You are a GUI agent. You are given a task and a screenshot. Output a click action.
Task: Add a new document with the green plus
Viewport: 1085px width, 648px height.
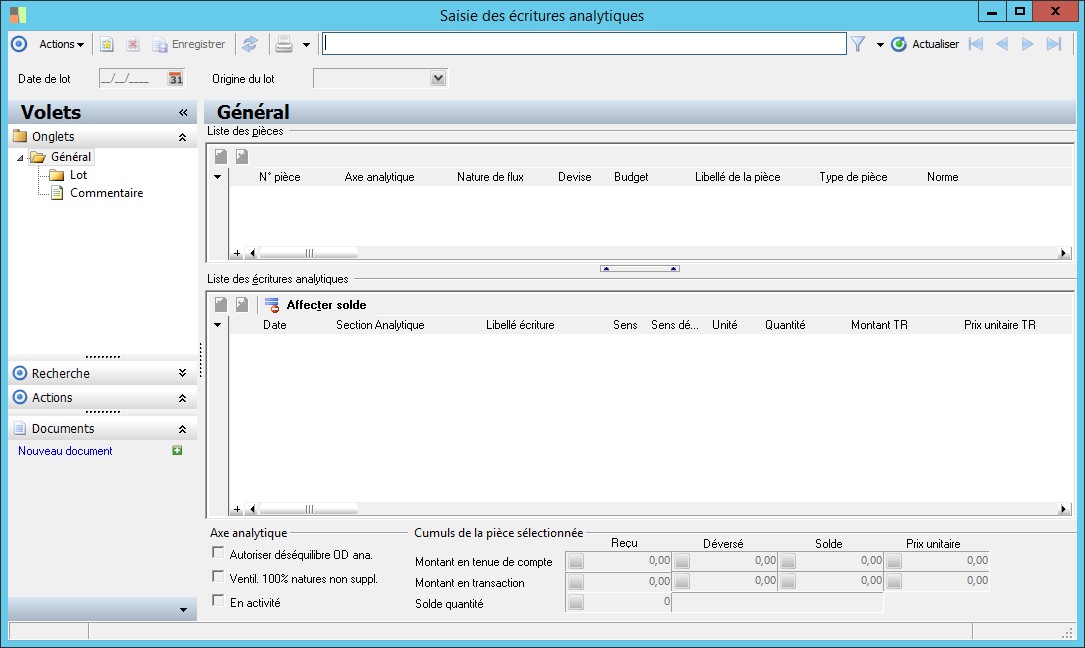(177, 451)
